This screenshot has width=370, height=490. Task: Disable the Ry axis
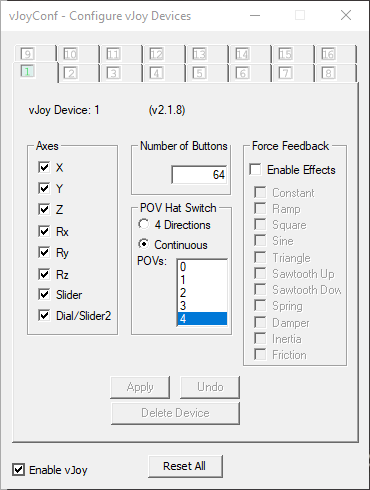coord(44,253)
